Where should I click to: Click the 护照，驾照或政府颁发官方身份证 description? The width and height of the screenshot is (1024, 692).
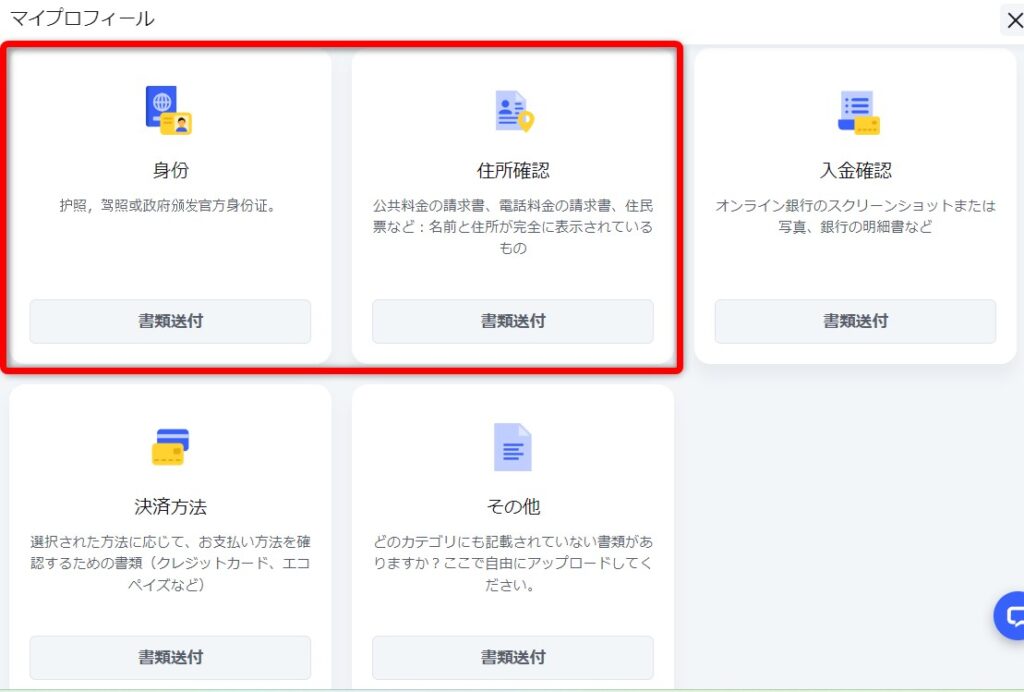[x=170, y=206]
